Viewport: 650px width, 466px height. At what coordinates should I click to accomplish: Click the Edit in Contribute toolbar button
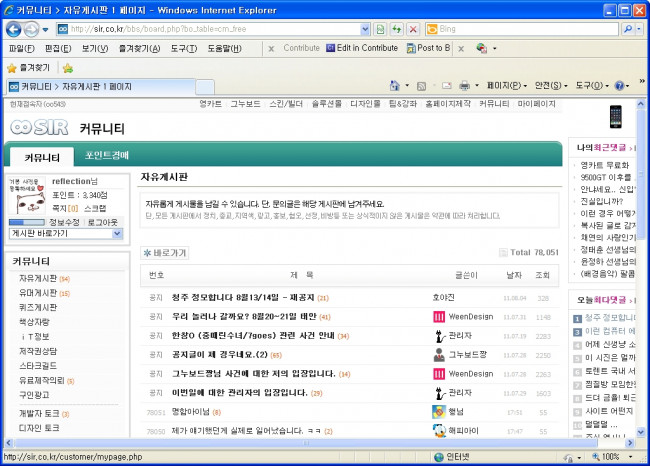361,48
